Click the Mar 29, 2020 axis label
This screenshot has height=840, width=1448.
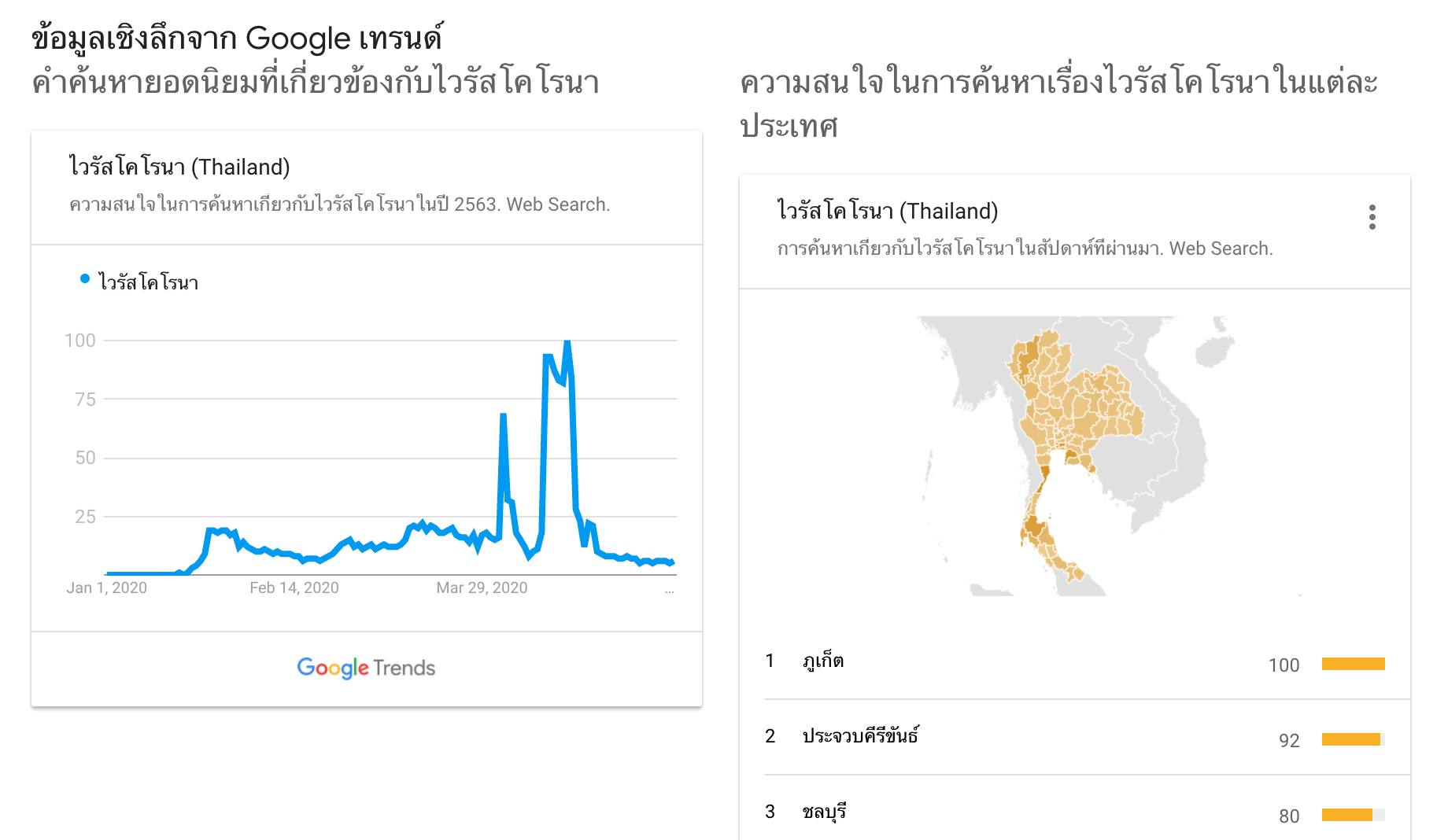point(482,588)
